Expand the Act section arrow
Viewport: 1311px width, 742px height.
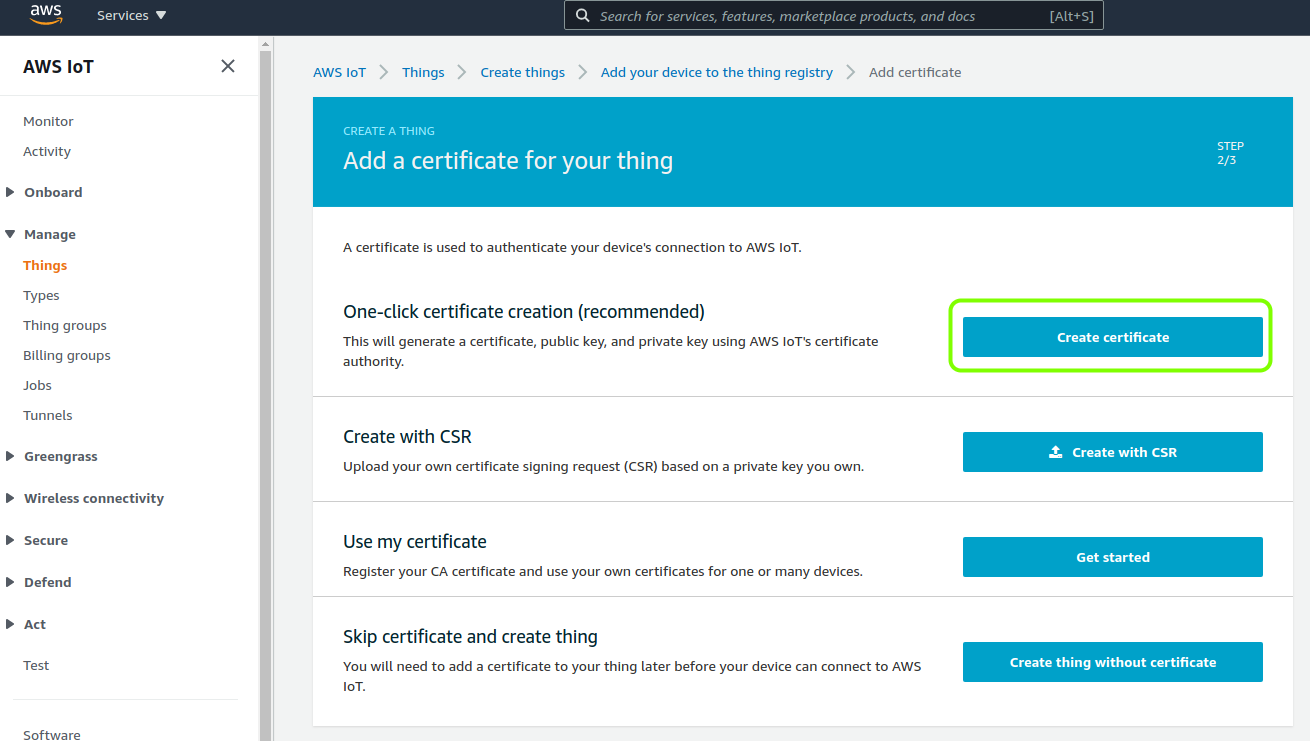pos(11,624)
